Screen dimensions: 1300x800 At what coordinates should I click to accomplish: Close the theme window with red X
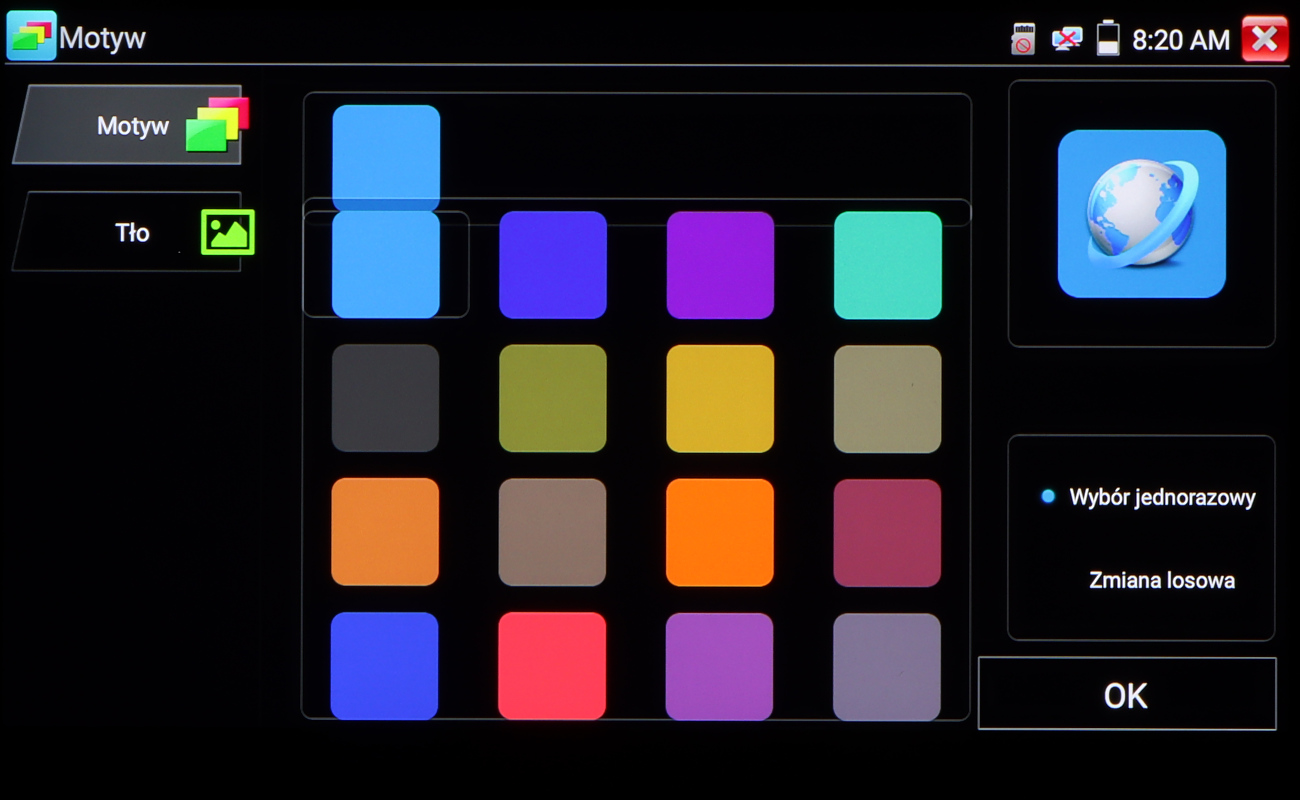click(x=1264, y=39)
